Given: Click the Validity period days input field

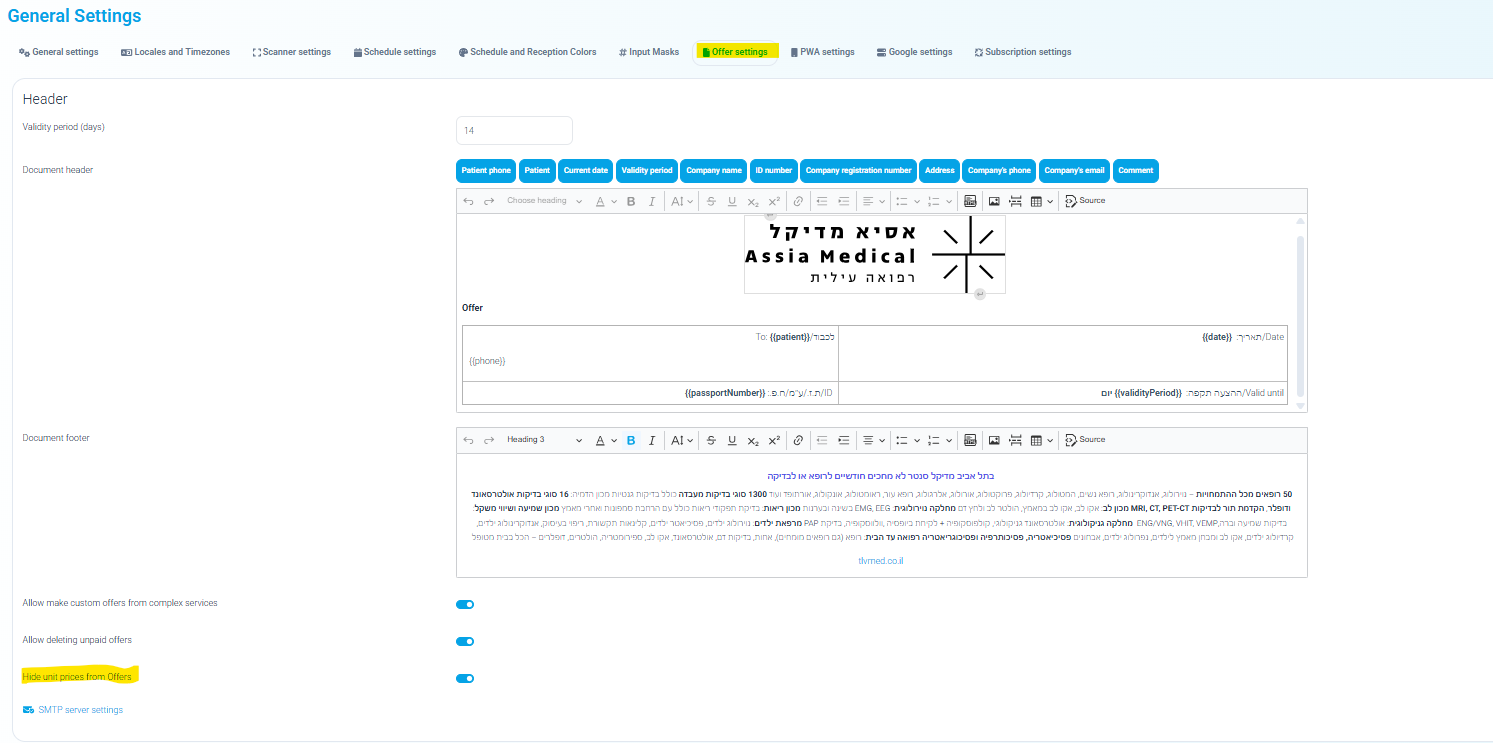Looking at the screenshot, I should point(514,131).
